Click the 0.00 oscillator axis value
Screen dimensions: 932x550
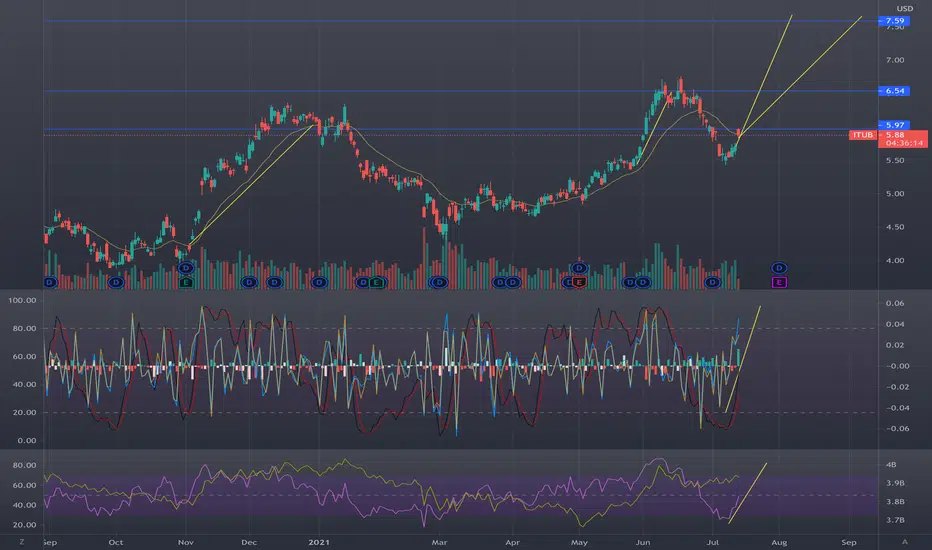(27, 441)
